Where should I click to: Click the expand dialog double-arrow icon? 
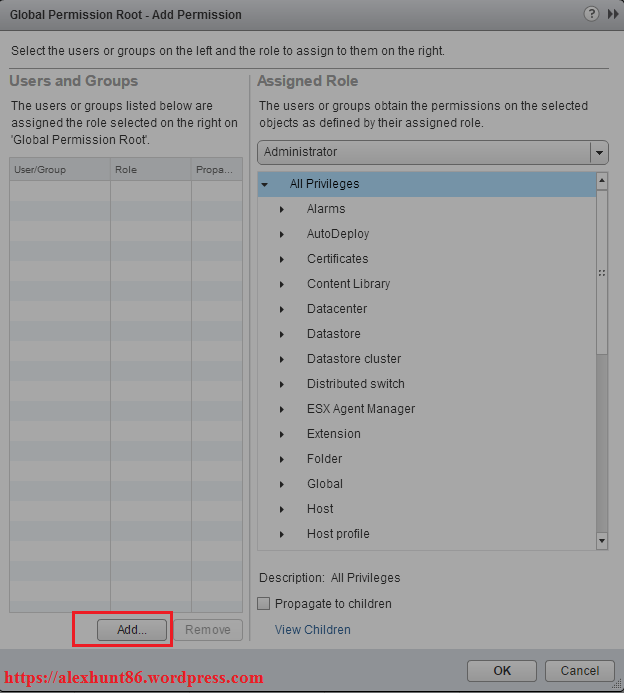coord(610,15)
